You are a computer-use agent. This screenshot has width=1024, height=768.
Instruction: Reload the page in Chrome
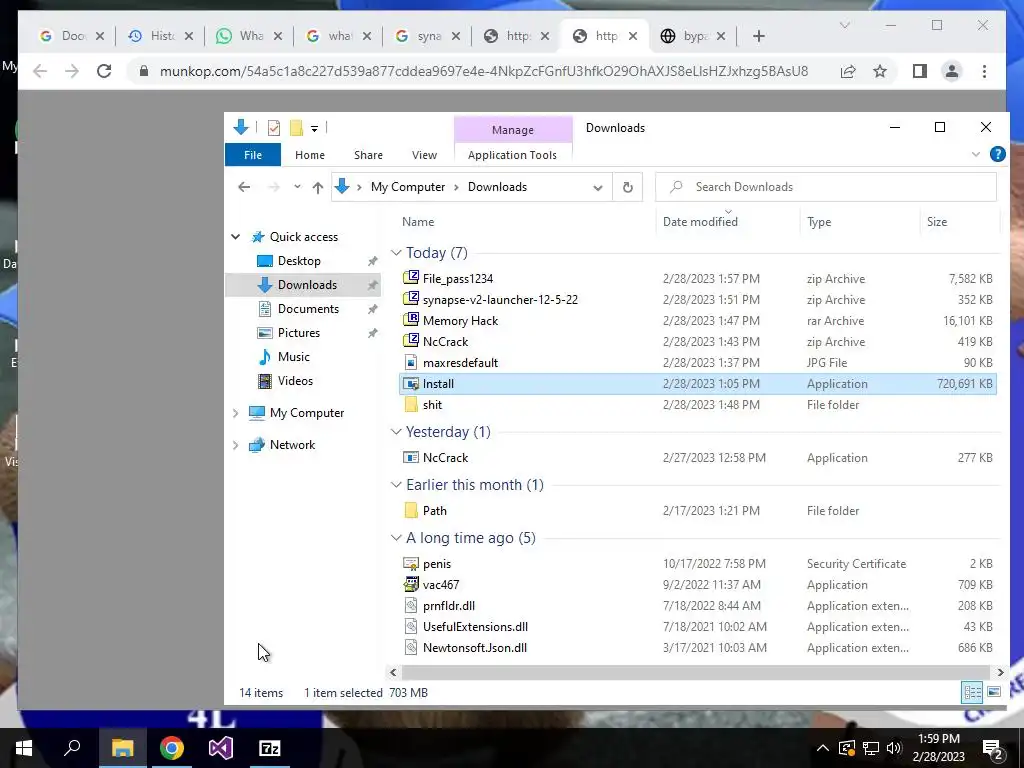(x=104, y=71)
